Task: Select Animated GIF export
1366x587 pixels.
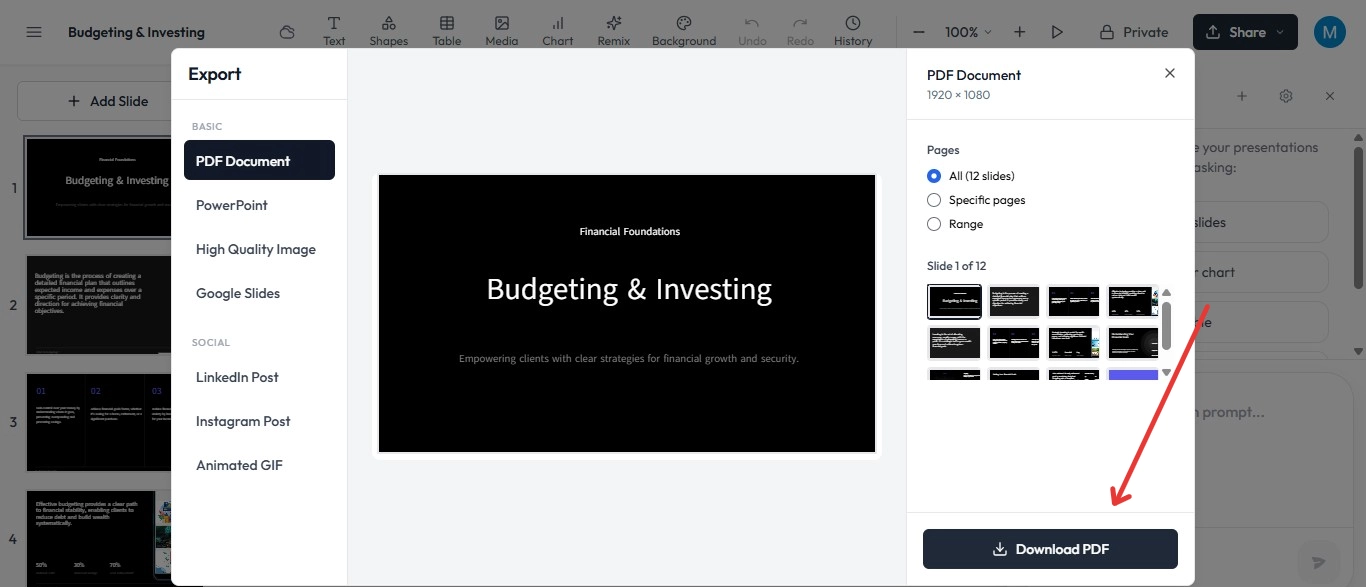Action: tap(259, 465)
